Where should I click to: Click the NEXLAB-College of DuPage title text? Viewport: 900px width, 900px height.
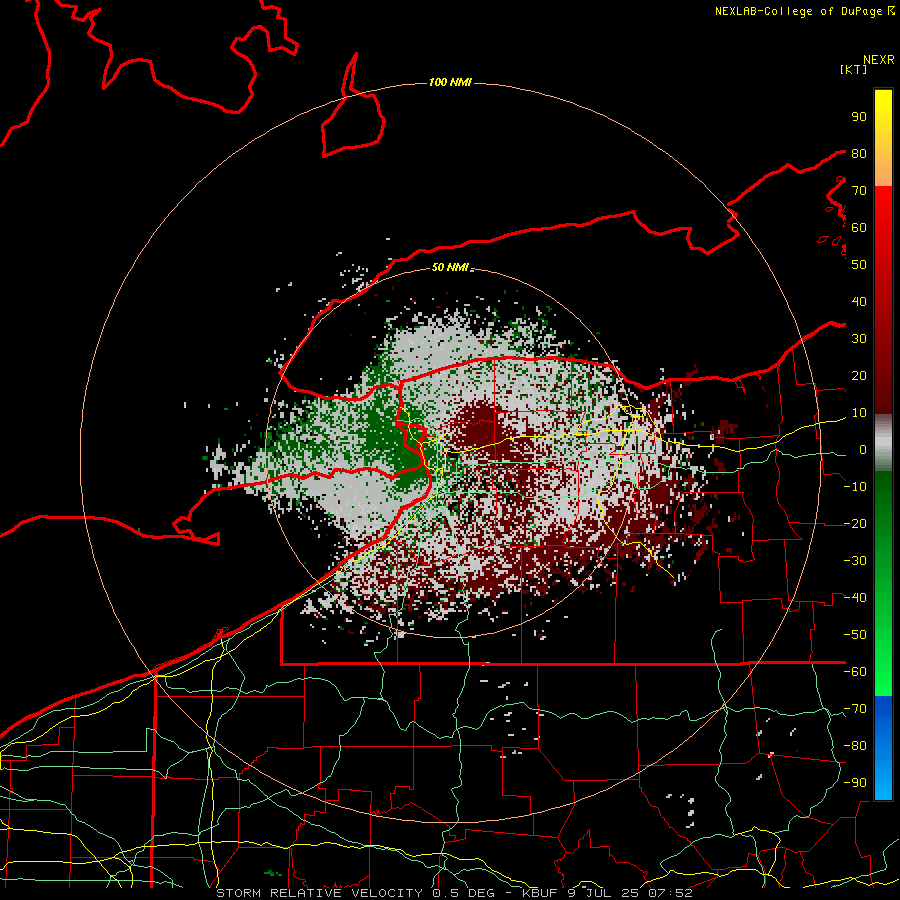(x=805, y=11)
